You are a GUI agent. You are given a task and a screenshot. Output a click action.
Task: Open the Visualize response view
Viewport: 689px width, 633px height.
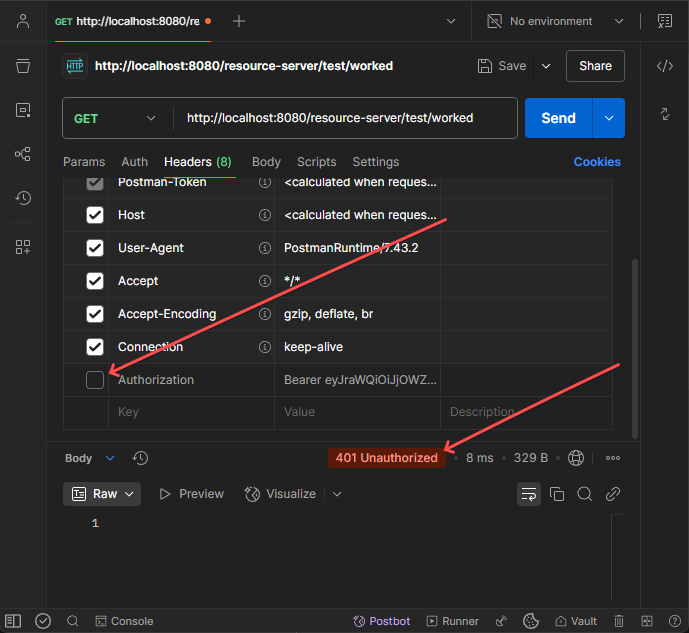click(280, 494)
